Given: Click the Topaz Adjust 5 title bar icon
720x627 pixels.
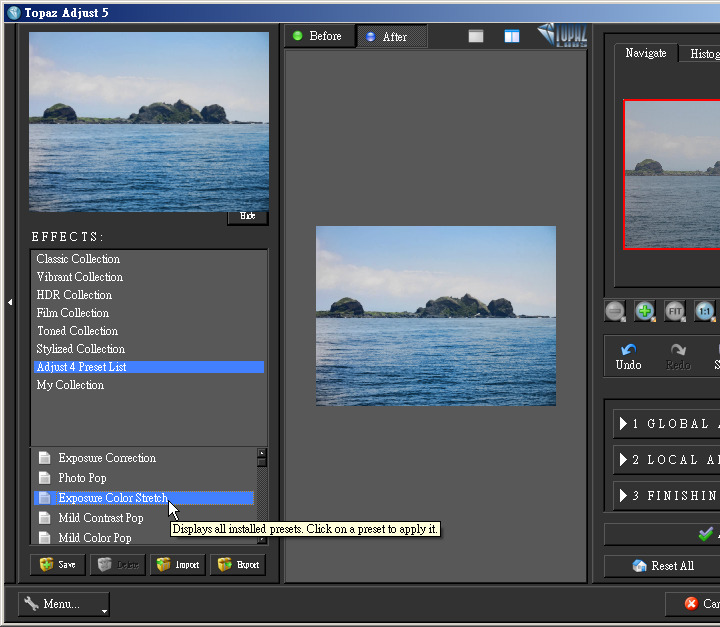Looking at the screenshot, I should (x=14, y=12).
